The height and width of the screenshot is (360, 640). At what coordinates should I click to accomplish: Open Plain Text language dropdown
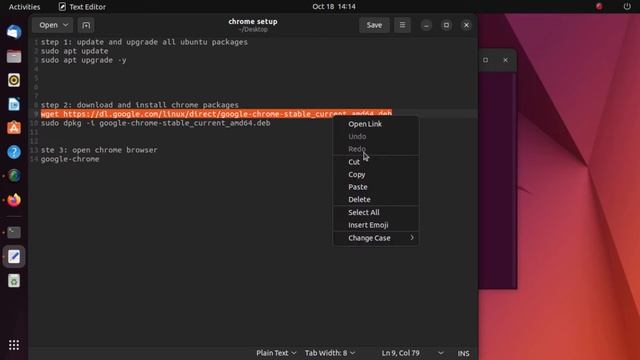(x=276, y=353)
